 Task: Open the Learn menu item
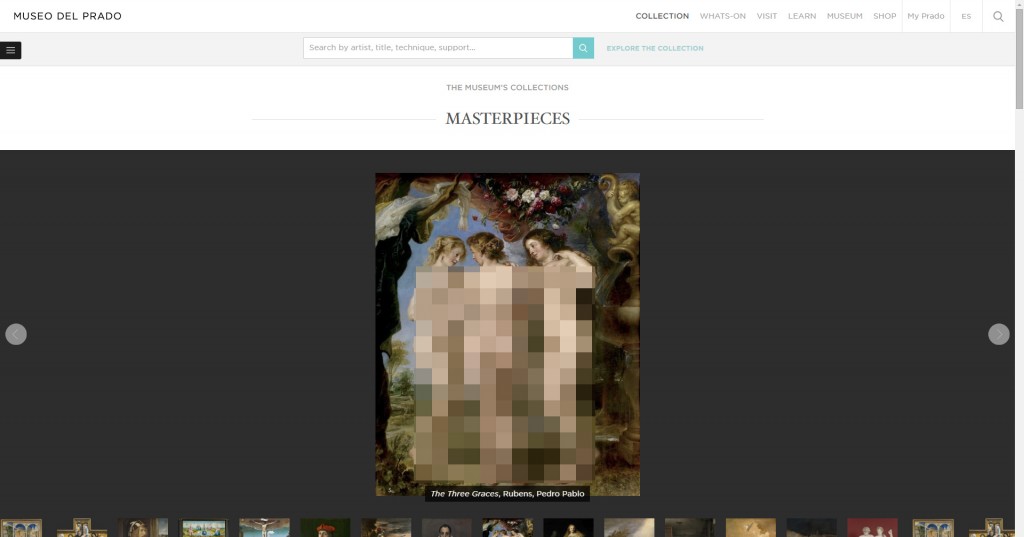pos(802,16)
